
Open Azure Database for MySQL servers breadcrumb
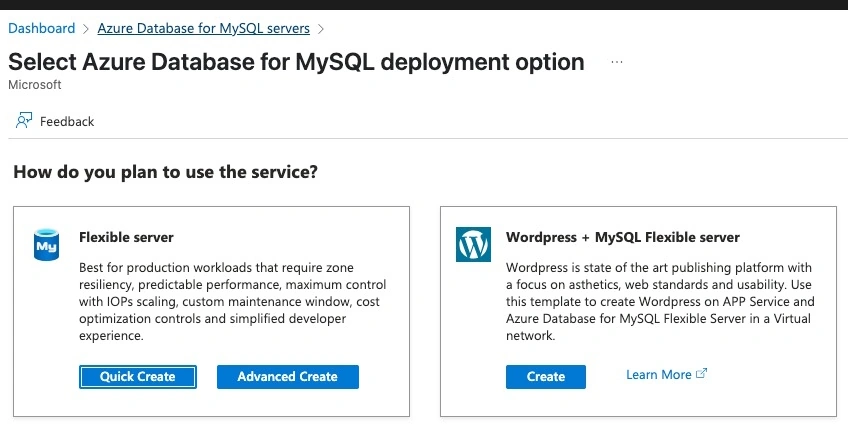pos(203,28)
